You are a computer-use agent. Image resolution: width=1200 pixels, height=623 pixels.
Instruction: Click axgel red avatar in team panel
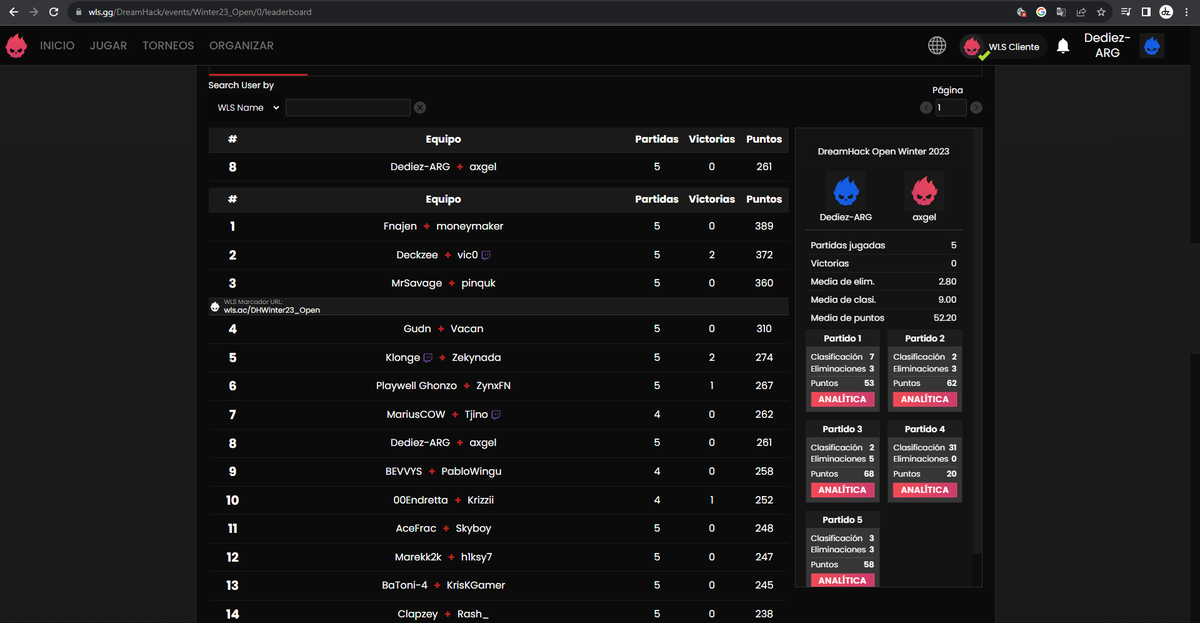[x=924, y=189]
